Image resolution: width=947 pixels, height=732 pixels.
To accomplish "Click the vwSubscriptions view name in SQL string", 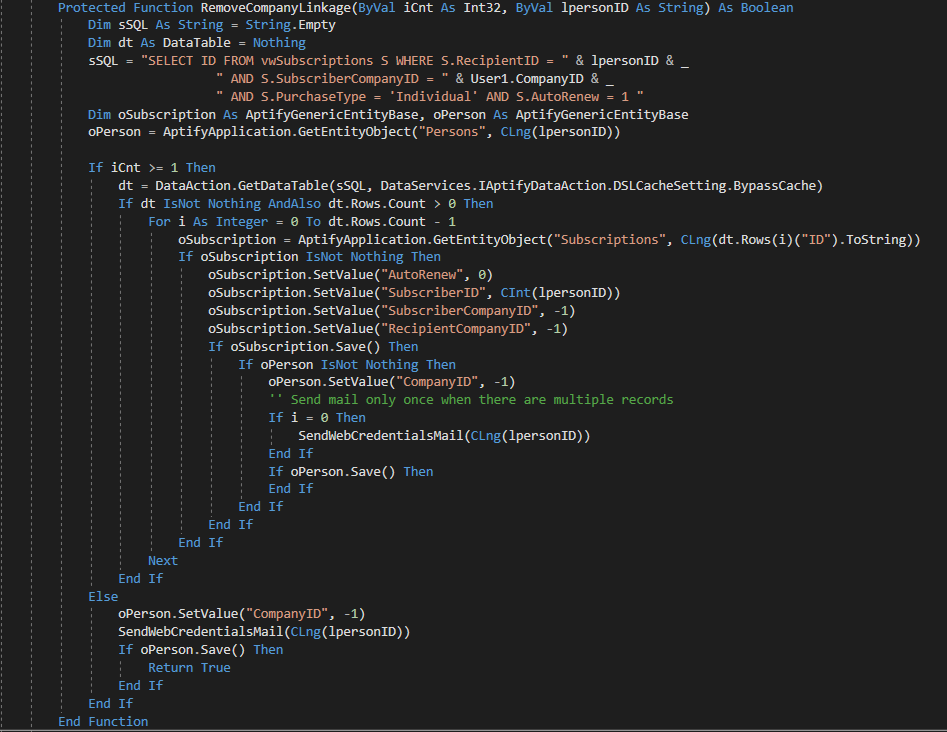I will 317,61.
